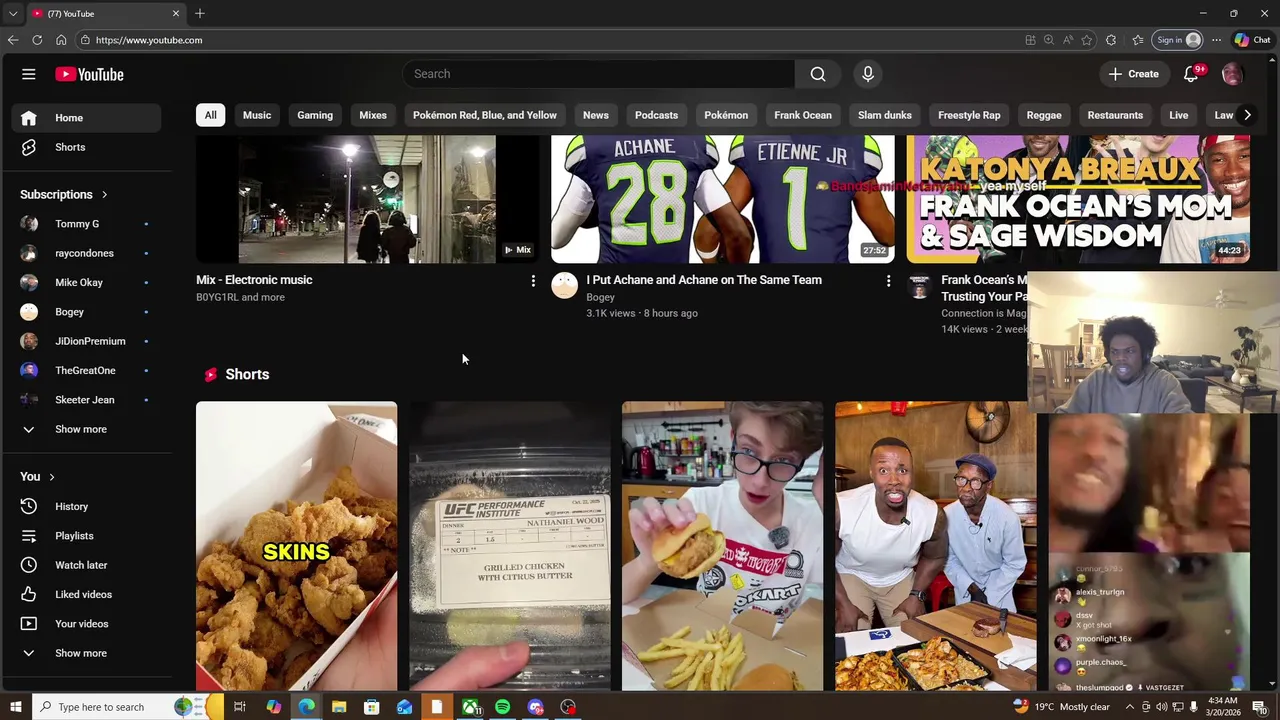Select the Slam dunks chip
The width and height of the screenshot is (1280, 720).
coord(885,115)
